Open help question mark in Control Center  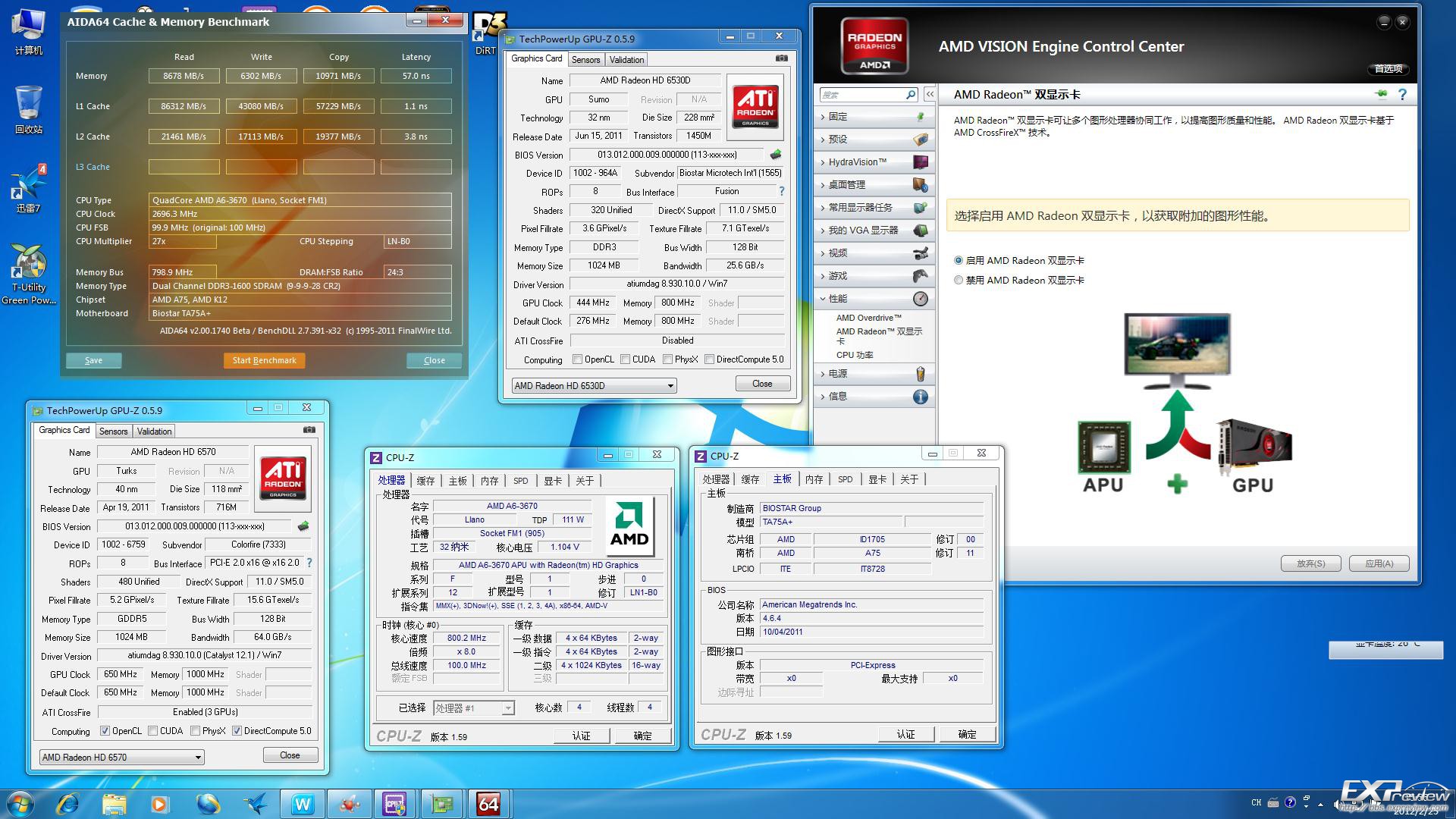(x=1402, y=94)
